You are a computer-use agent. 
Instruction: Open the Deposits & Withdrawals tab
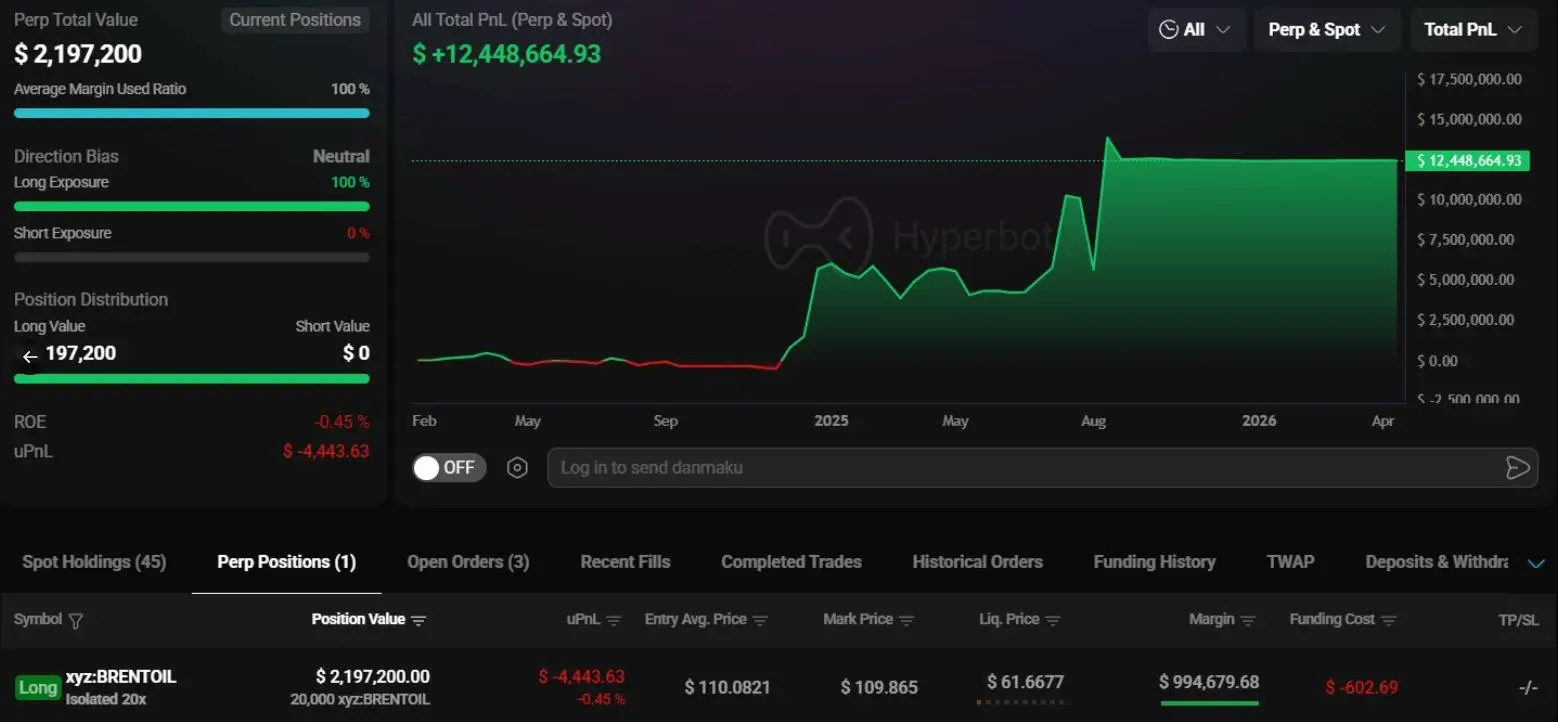[1437, 562]
